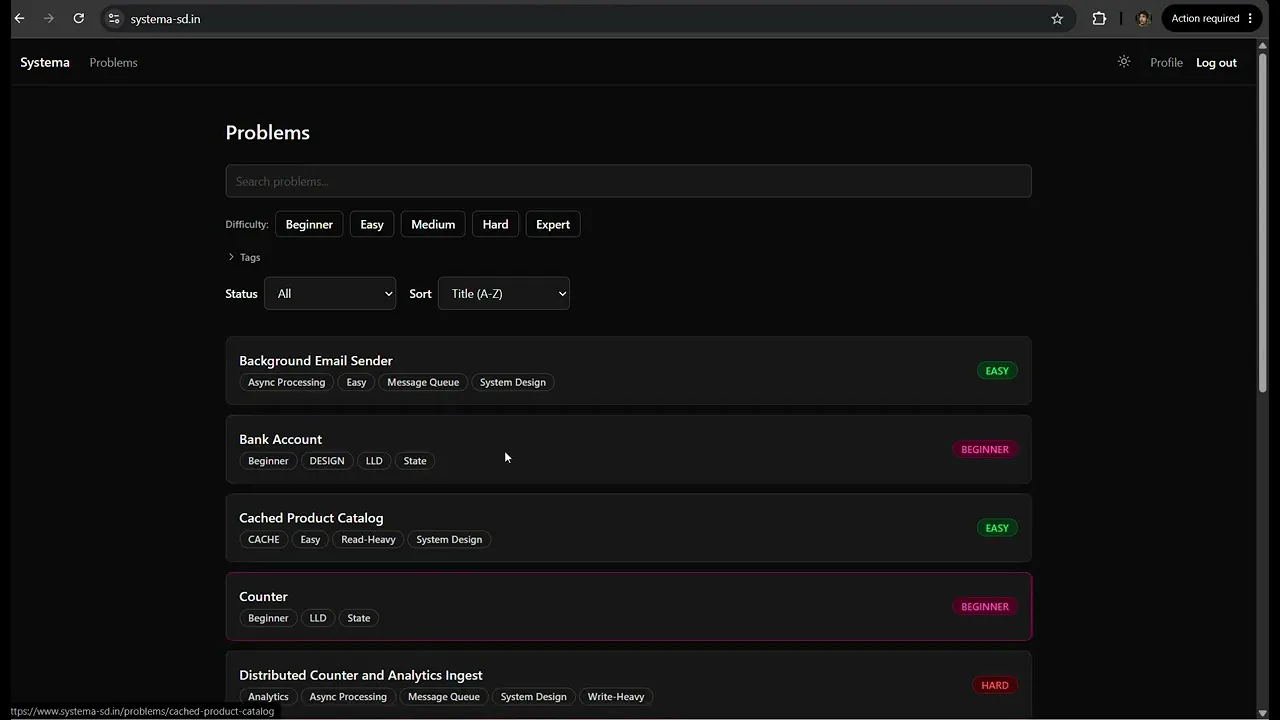Click LLD tag under Bank Account
The image size is (1280, 720).
pyautogui.click(x=374, y=461)
